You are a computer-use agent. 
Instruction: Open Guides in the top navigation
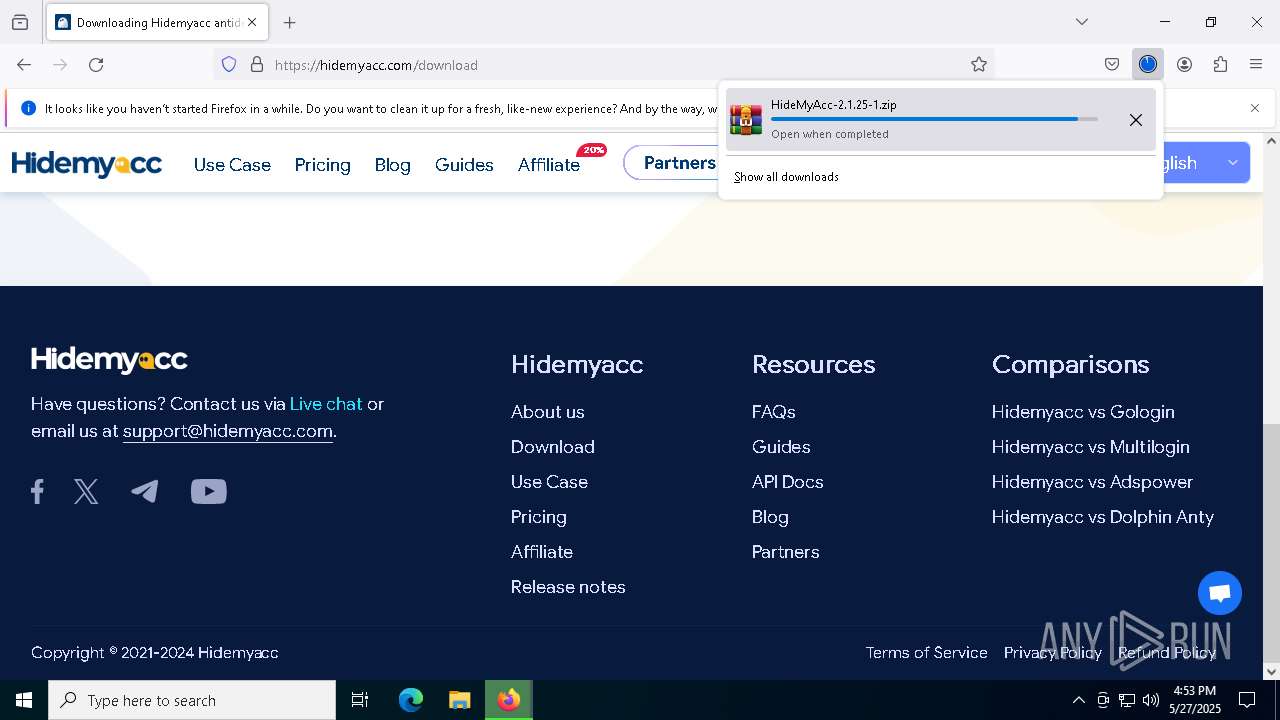[464, 165]
